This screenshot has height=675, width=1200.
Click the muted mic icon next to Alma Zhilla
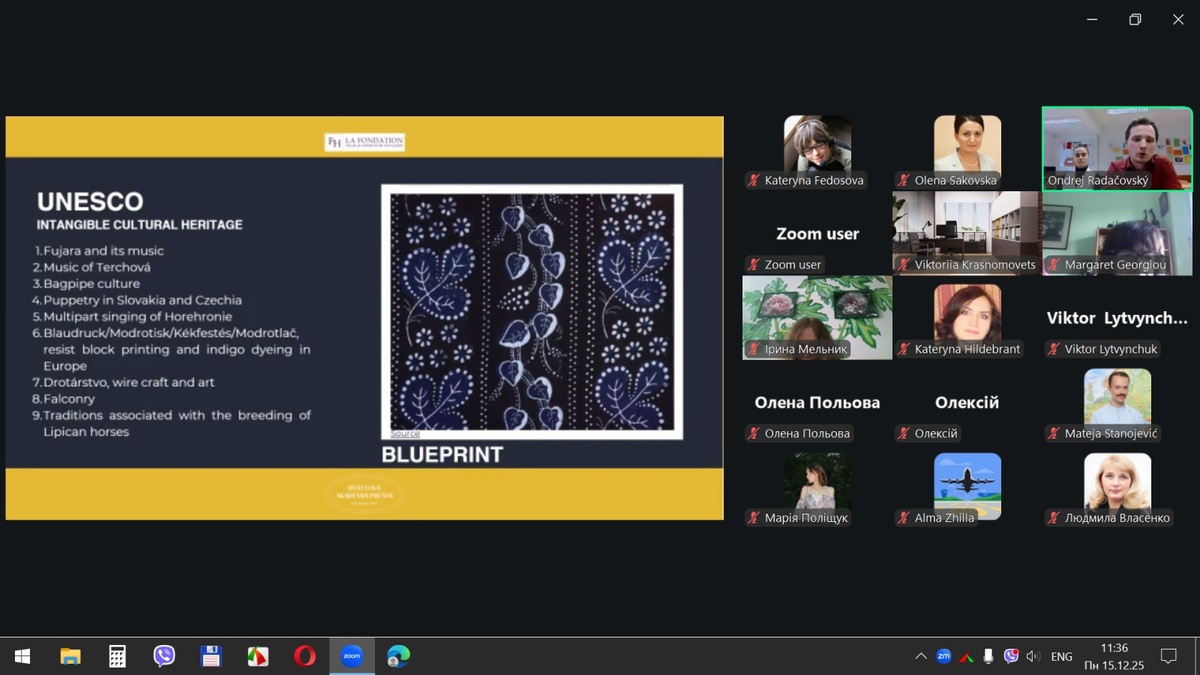904,518
